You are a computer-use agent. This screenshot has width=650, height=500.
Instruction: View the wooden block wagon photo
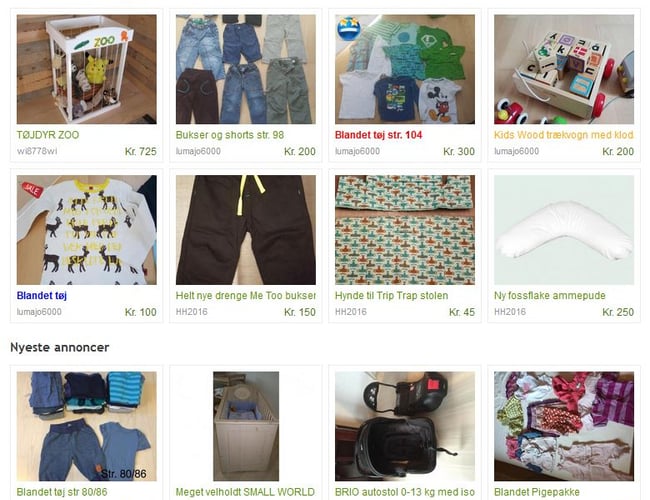pos(564,69)
